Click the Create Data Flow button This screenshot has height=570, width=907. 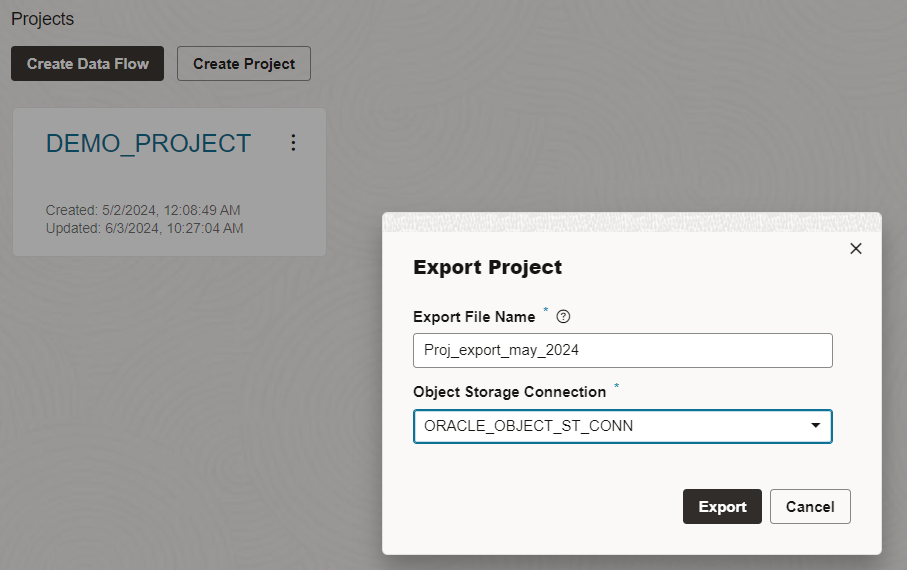coord(87,63)
